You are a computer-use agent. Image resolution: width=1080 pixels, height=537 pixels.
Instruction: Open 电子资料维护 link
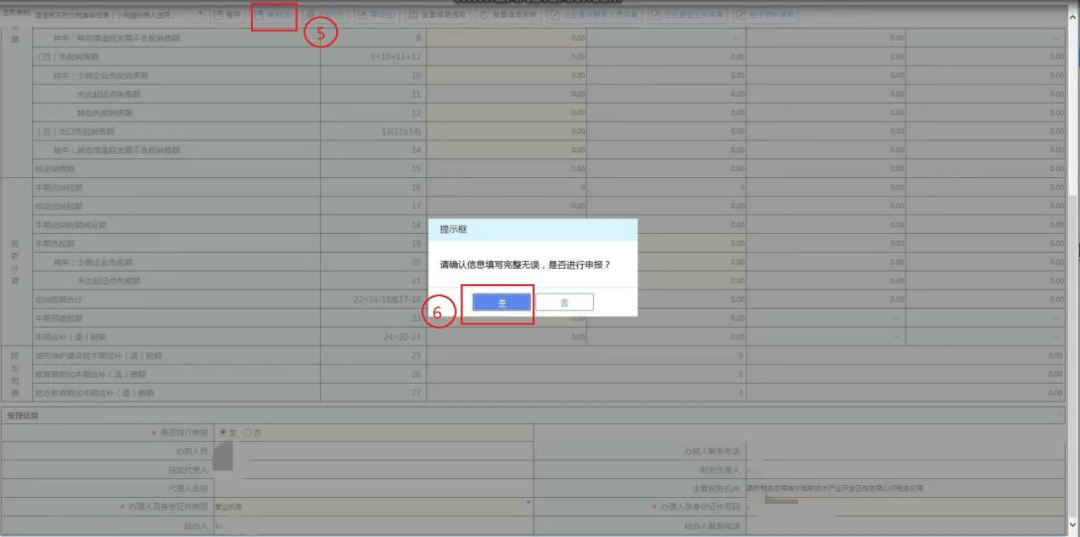(x=766, y=15)
